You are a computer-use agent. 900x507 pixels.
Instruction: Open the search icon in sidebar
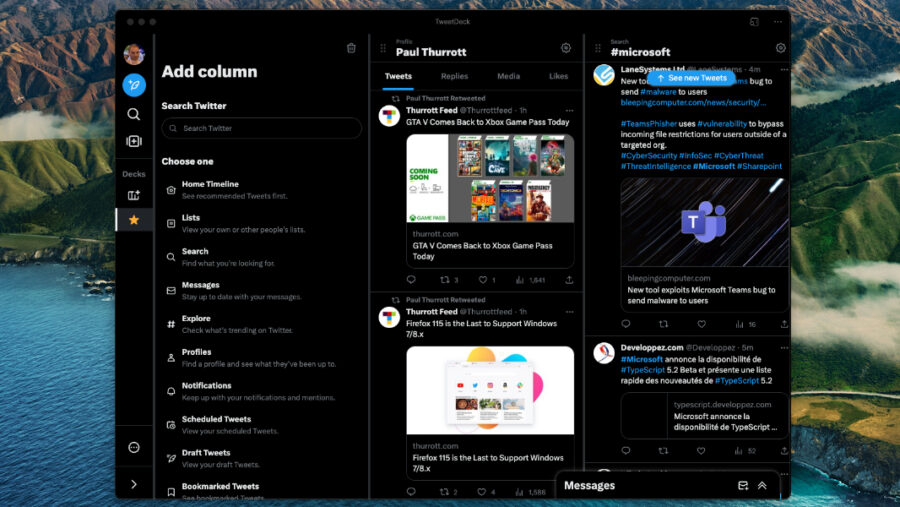tap(134, 114)
